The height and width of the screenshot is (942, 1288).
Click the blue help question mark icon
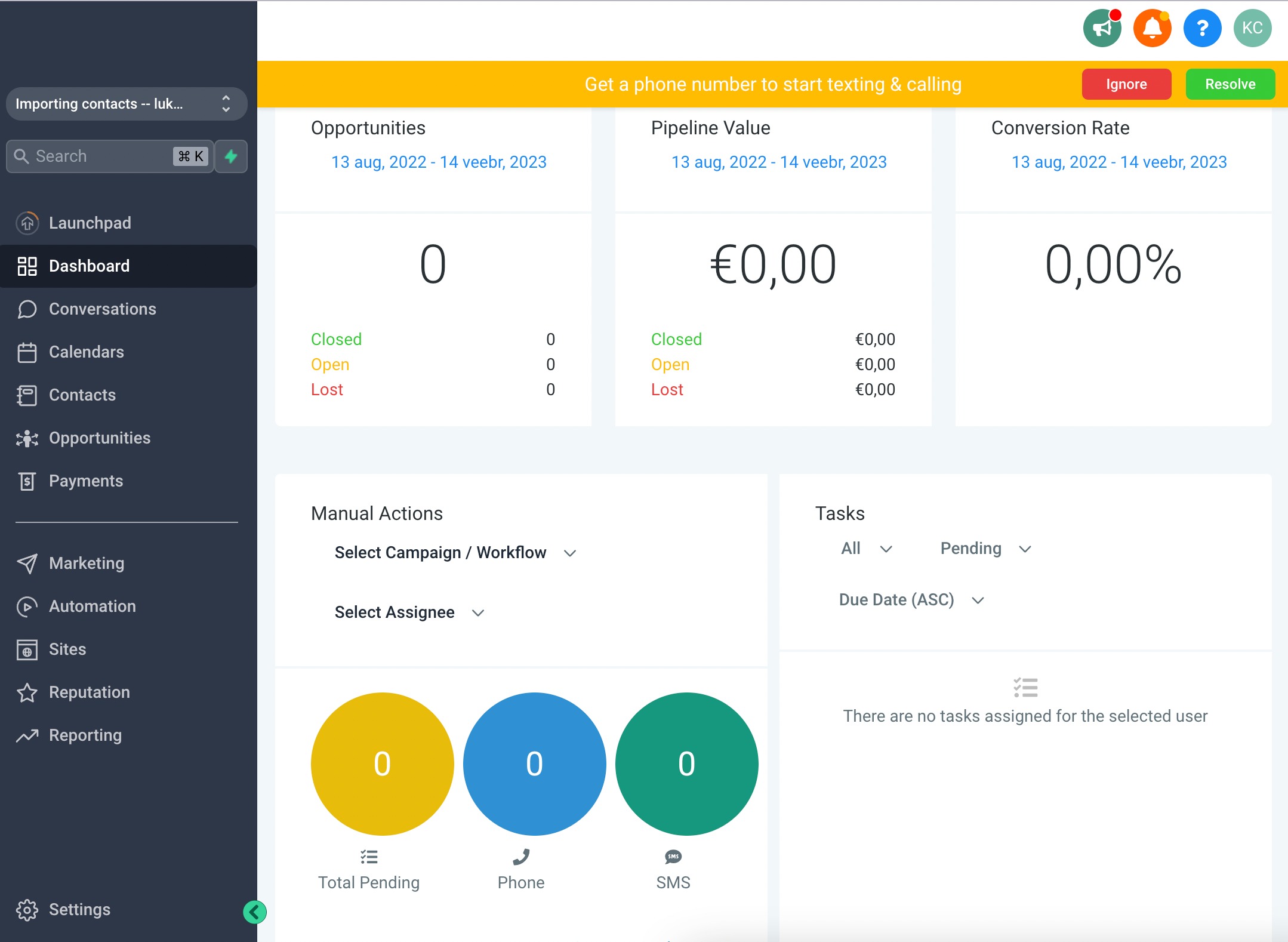coord(1202,28)
